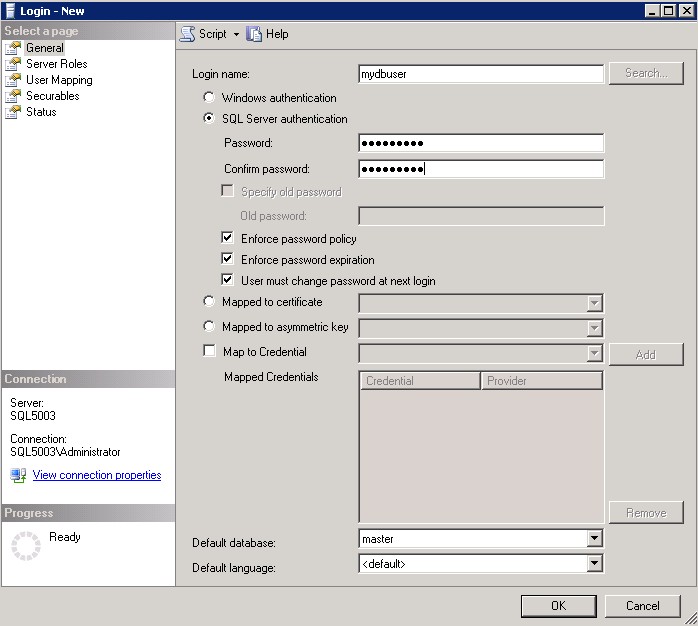This screenshot has width=698, height=626.
Task: Select the General page icon
Action: (x=13, y=48)
